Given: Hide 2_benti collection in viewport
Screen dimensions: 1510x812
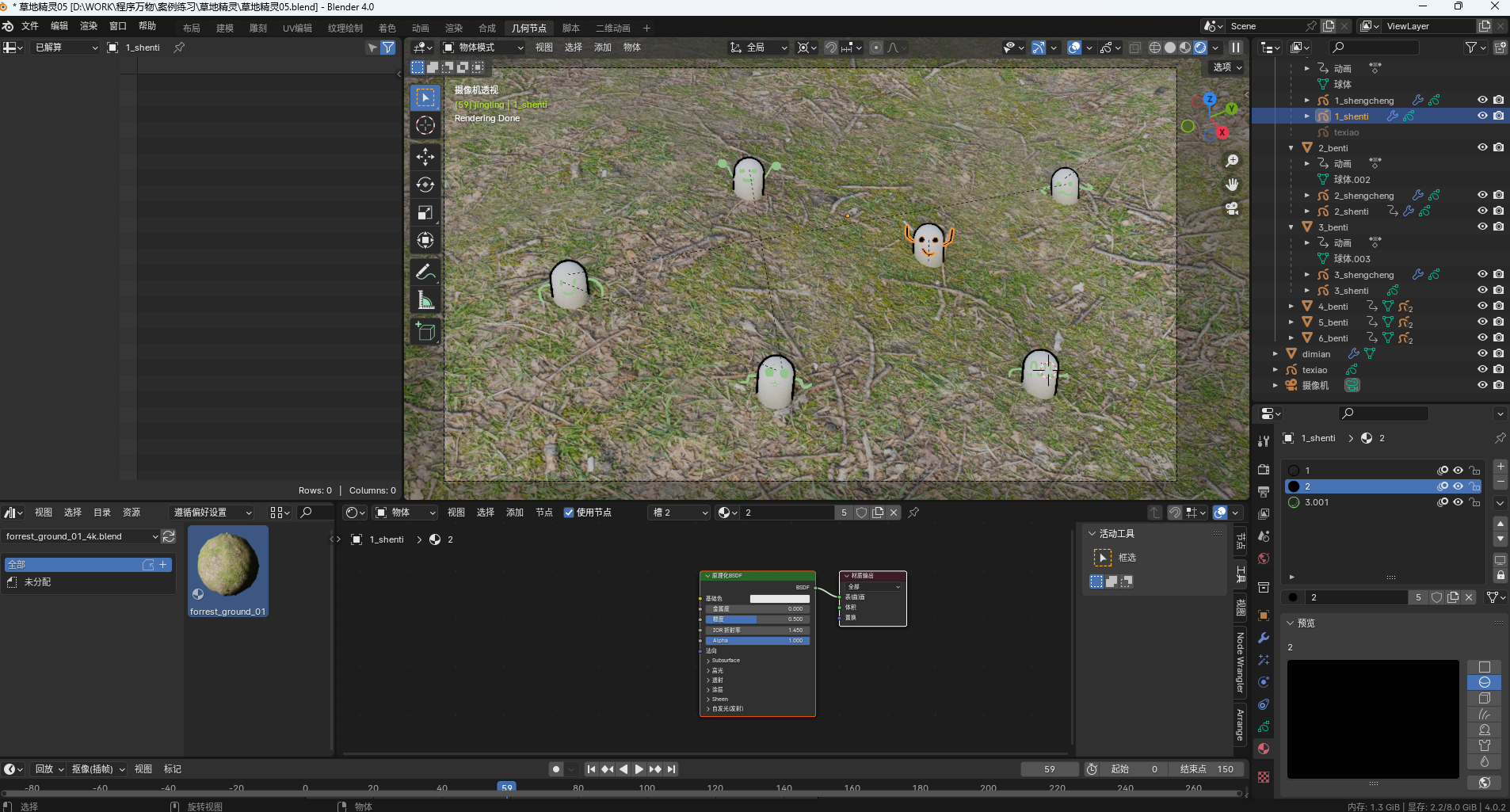Looking at the screenshot, I should (x=1482, y=147).
